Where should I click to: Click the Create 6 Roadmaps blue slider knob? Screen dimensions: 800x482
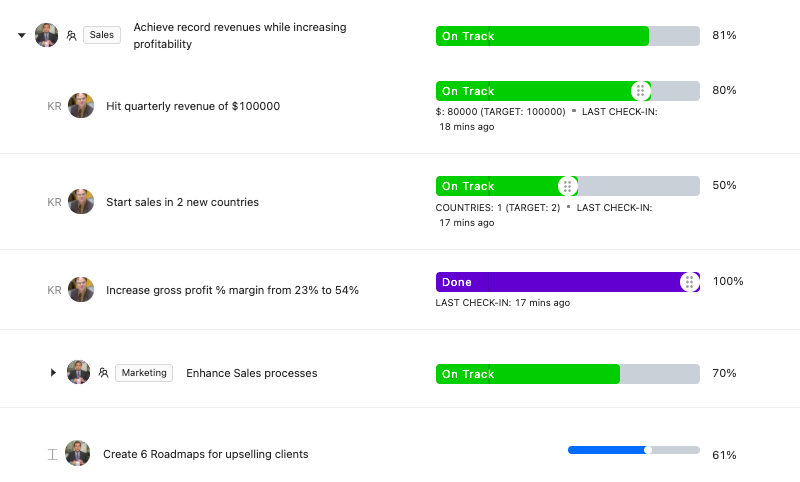pyautogui.click(x=648, y=450)
